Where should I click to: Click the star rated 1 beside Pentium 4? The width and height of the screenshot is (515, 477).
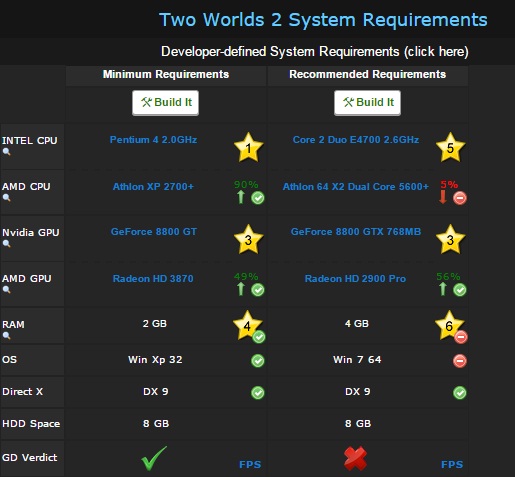coord(249,147)
